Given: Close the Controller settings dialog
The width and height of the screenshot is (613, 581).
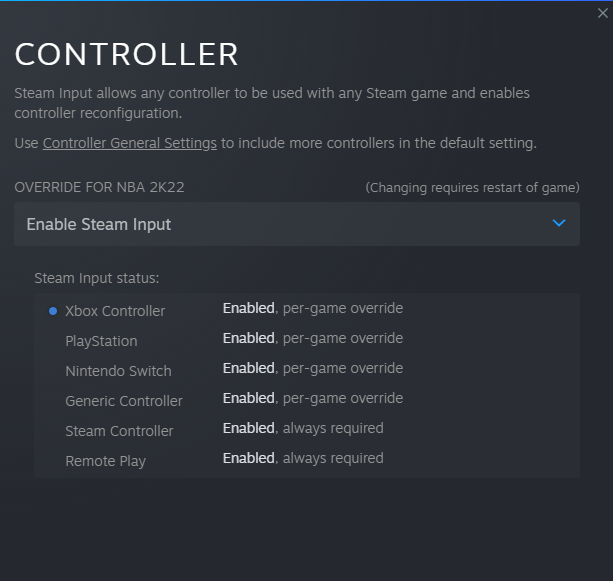Looking at the screenshot, I should [x=602, y=13].
